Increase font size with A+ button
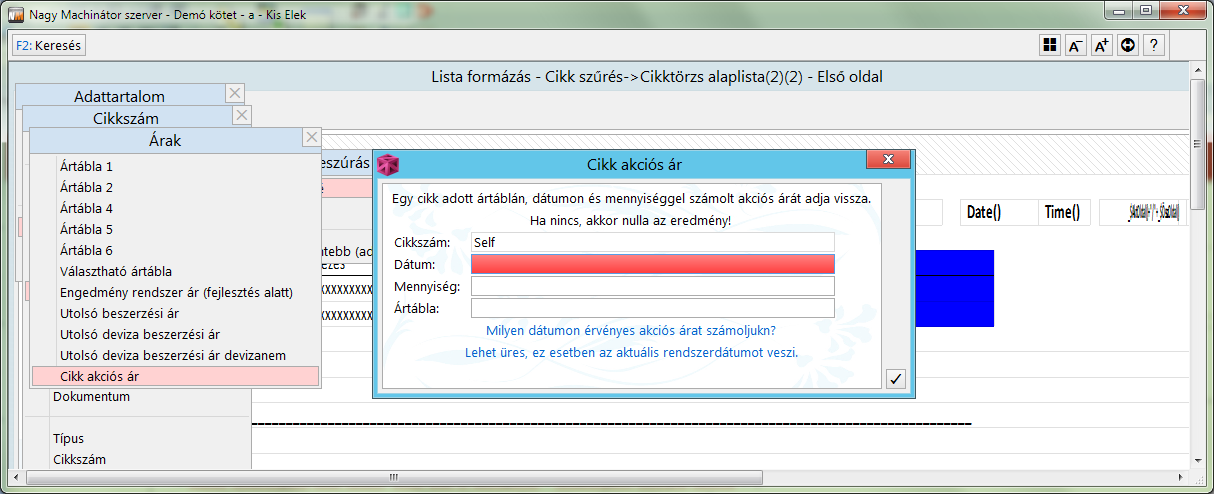The image size is (1214, 494). 1101,45
